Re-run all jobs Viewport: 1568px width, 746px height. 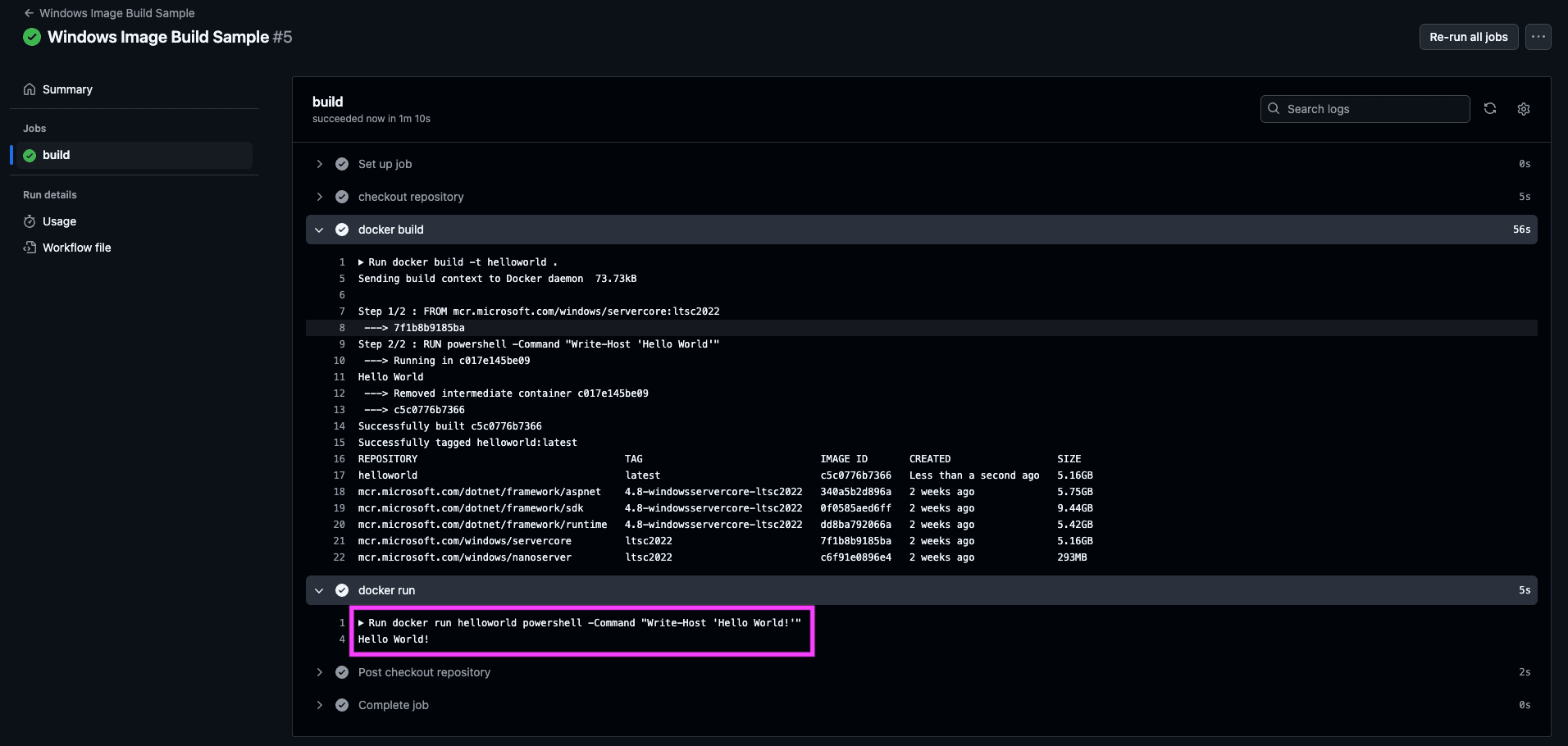coord(1468,37)
